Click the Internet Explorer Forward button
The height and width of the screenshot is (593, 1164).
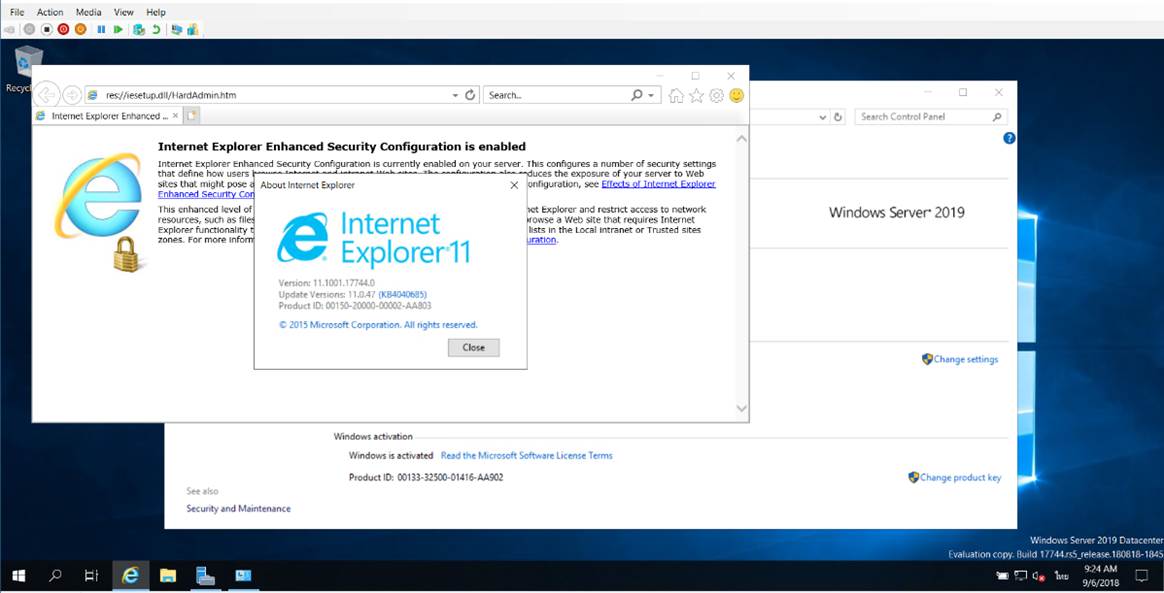click(72, 95)
